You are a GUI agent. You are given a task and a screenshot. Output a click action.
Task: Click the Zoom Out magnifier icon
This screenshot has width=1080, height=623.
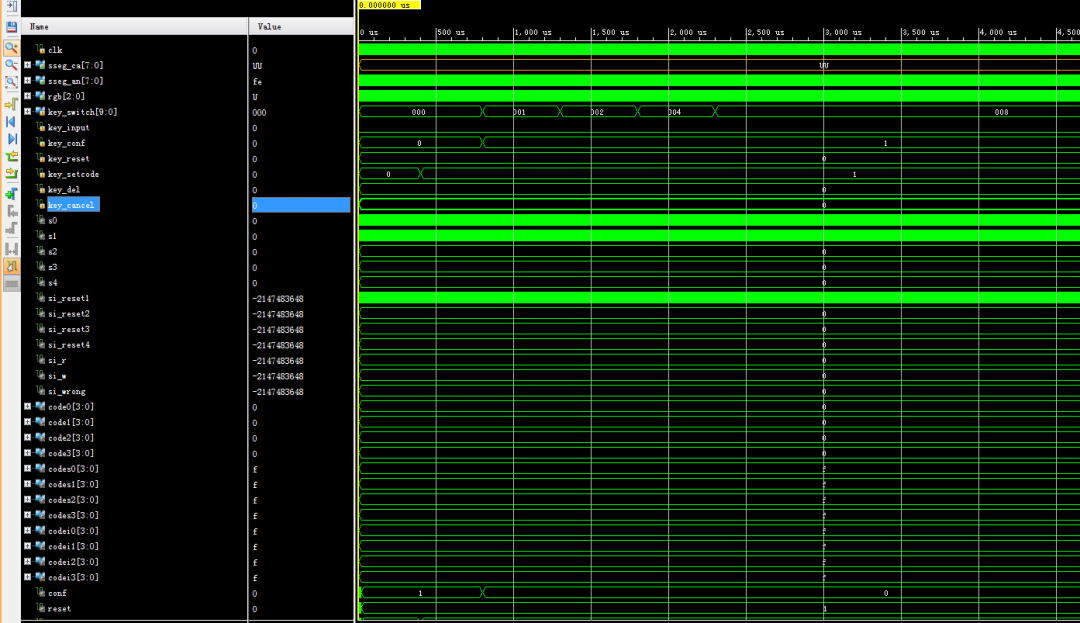coord(12,65)
